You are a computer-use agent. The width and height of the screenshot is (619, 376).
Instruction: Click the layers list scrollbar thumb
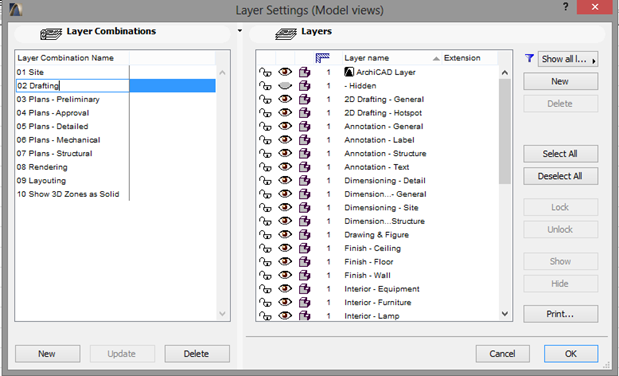pos(505,132)
